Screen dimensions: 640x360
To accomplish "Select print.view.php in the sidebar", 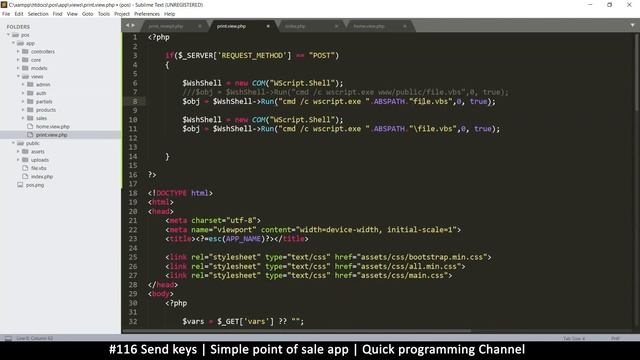I will 51,135.
